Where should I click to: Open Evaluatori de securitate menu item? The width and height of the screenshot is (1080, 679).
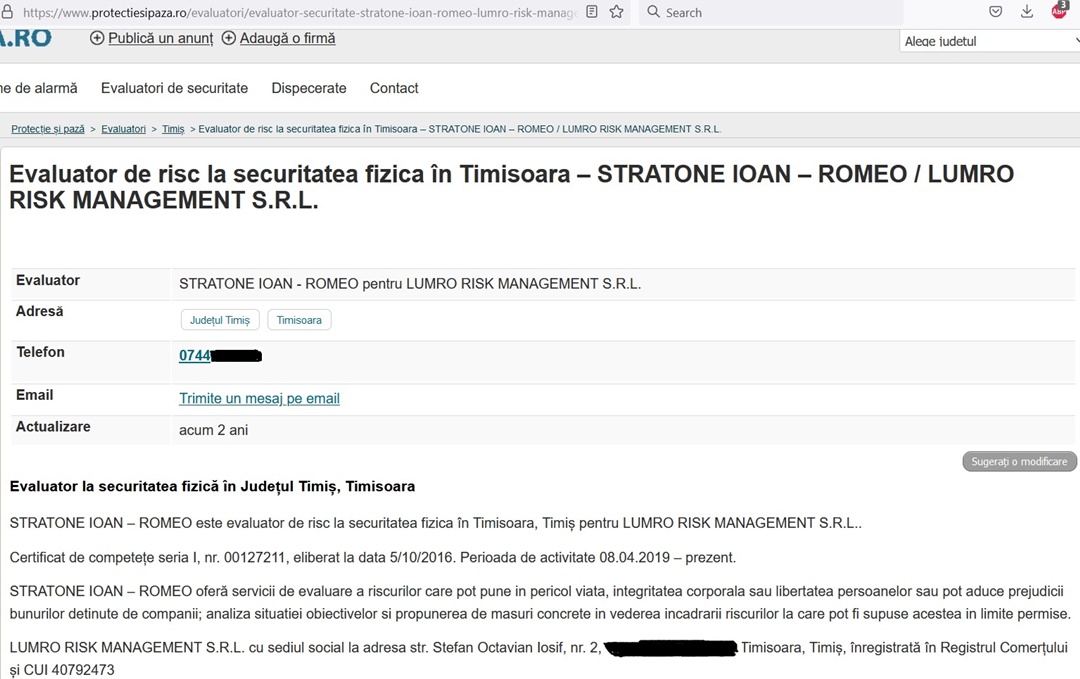(174, 88)
